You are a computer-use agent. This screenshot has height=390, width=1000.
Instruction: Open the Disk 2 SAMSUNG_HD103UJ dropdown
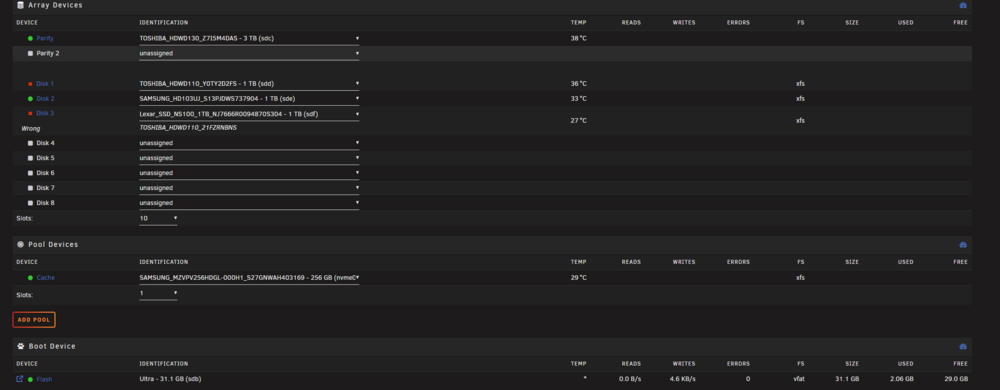point(249,99)
